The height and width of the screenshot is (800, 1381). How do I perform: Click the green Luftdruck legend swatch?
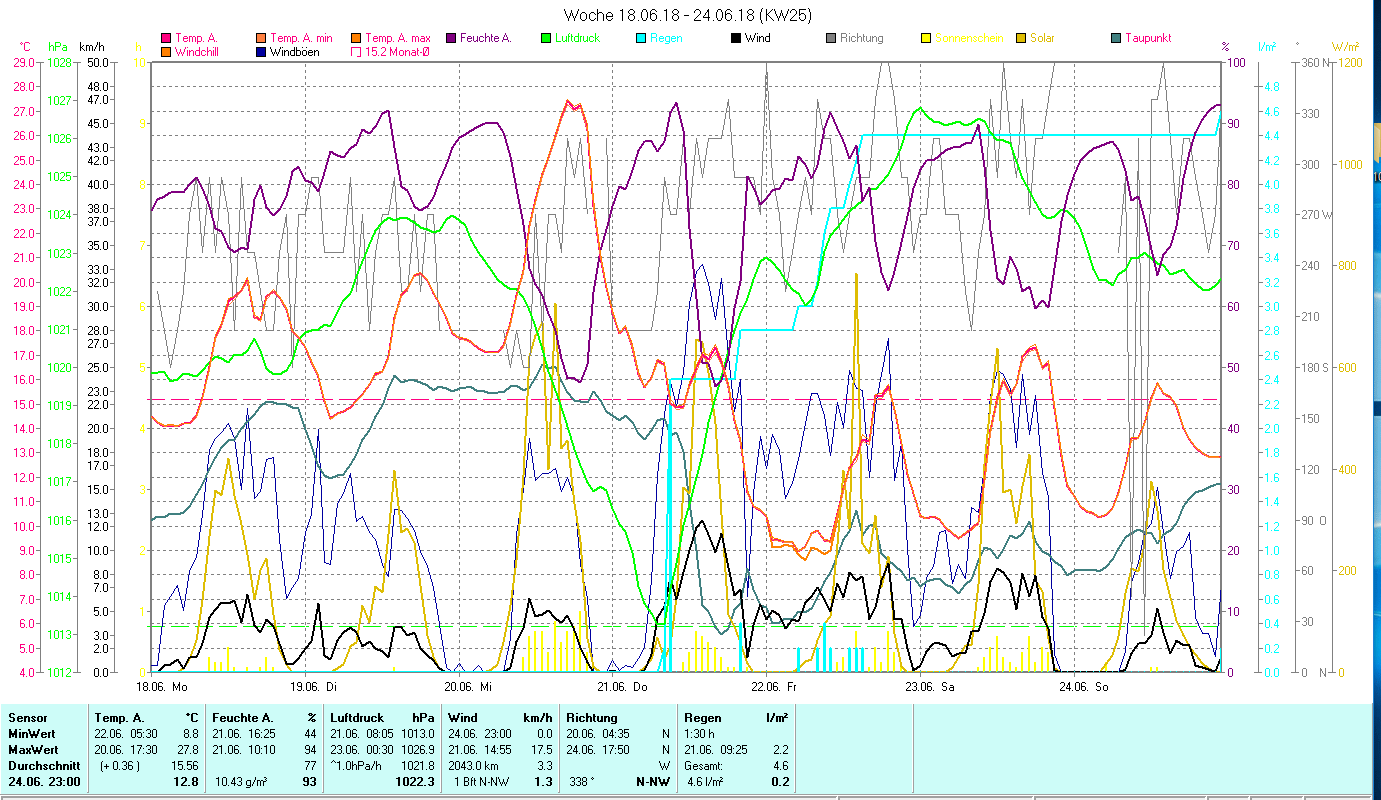coord(546,38)
